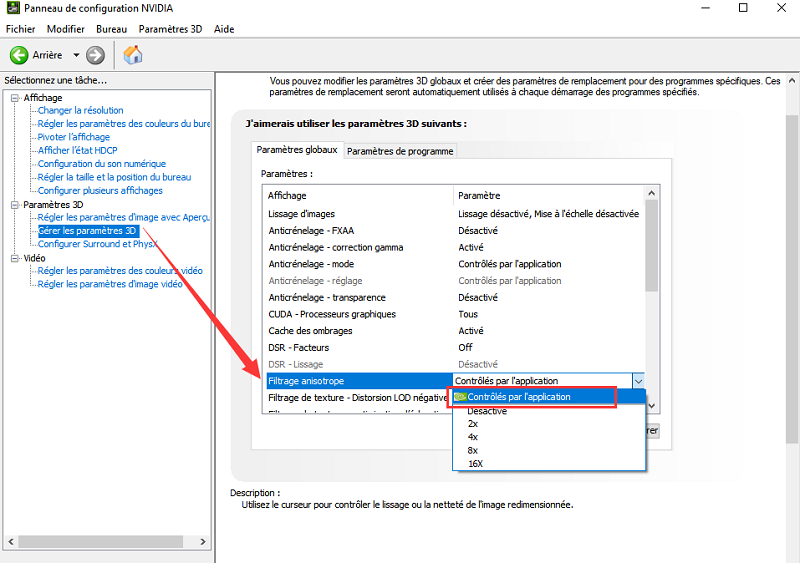Screen dimensions: 800x563
Task: Open Régler les paramètres des couleurs vidéo
Action: point(120,271)
